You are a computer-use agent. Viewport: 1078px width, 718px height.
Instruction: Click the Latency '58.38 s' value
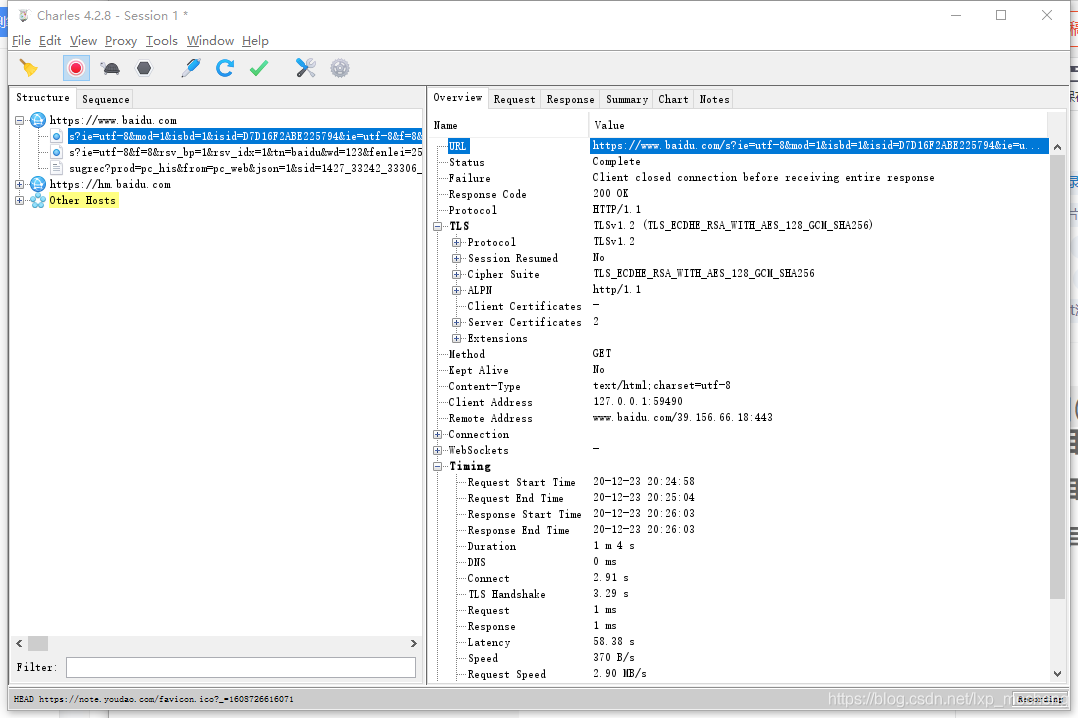(x=614, y=642)
